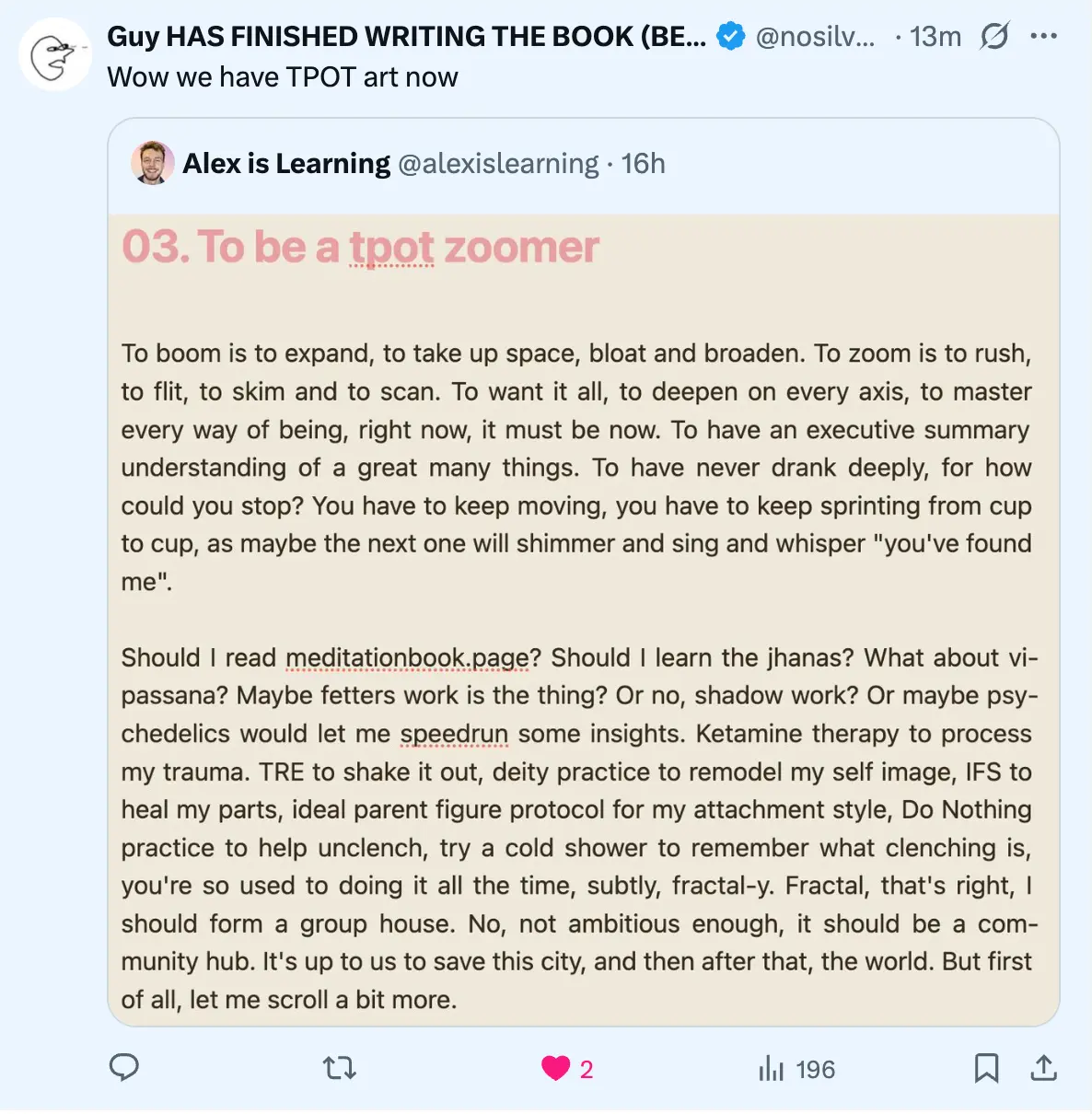The width and height of the screenshot is (1092, 1114).
Task: Expand the three-dot more options menu
Action: coord(1044,37)
